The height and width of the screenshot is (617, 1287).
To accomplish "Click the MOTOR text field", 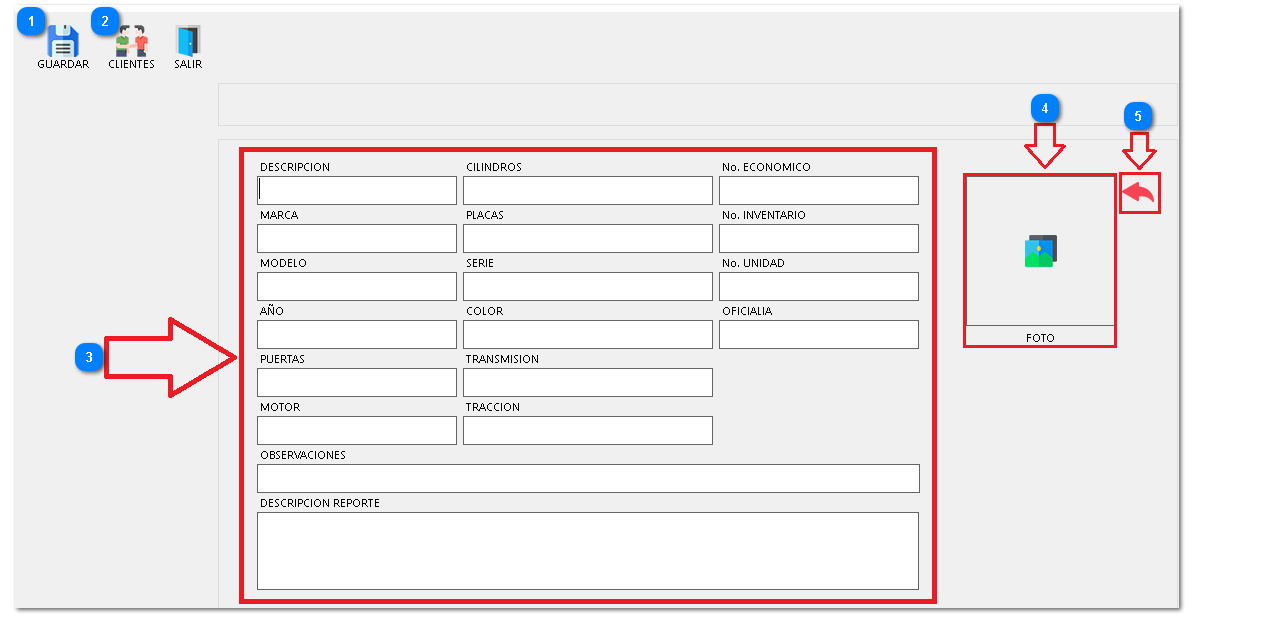I will tap(357, 430).
